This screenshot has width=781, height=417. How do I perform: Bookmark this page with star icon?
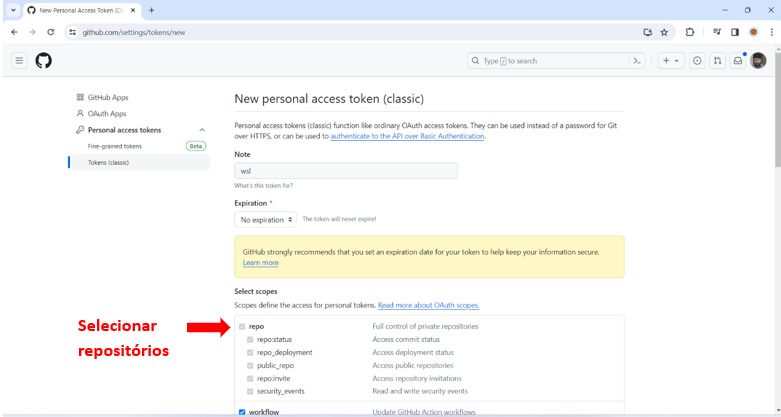(x=664, y=32)
